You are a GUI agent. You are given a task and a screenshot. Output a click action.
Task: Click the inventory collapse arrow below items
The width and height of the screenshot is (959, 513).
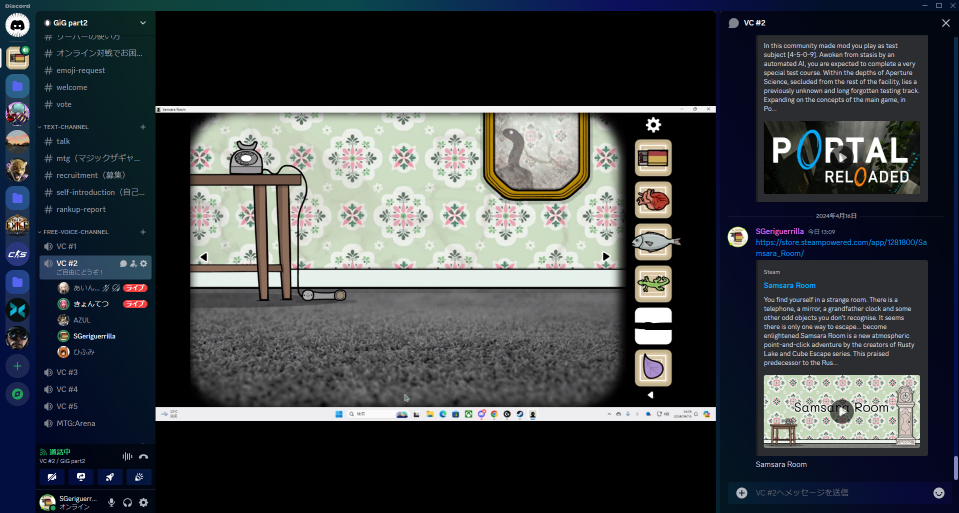click(650, 395)
